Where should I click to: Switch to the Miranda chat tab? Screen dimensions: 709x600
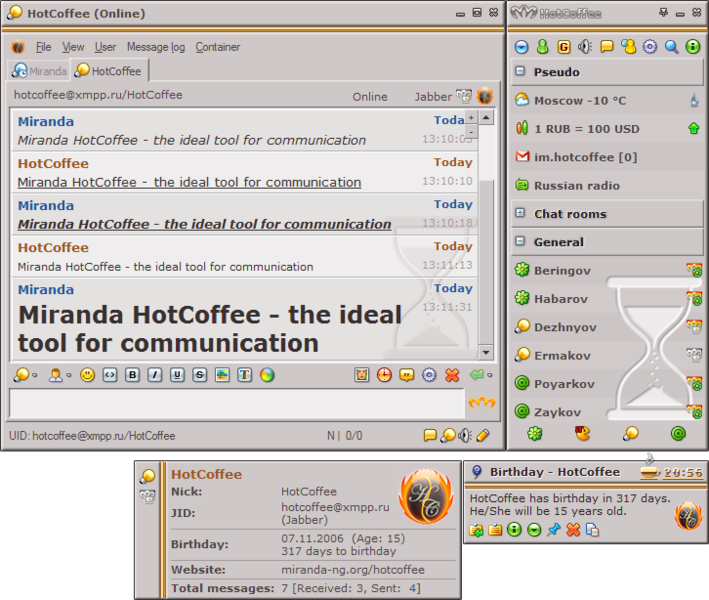click(x=39, y=71)
